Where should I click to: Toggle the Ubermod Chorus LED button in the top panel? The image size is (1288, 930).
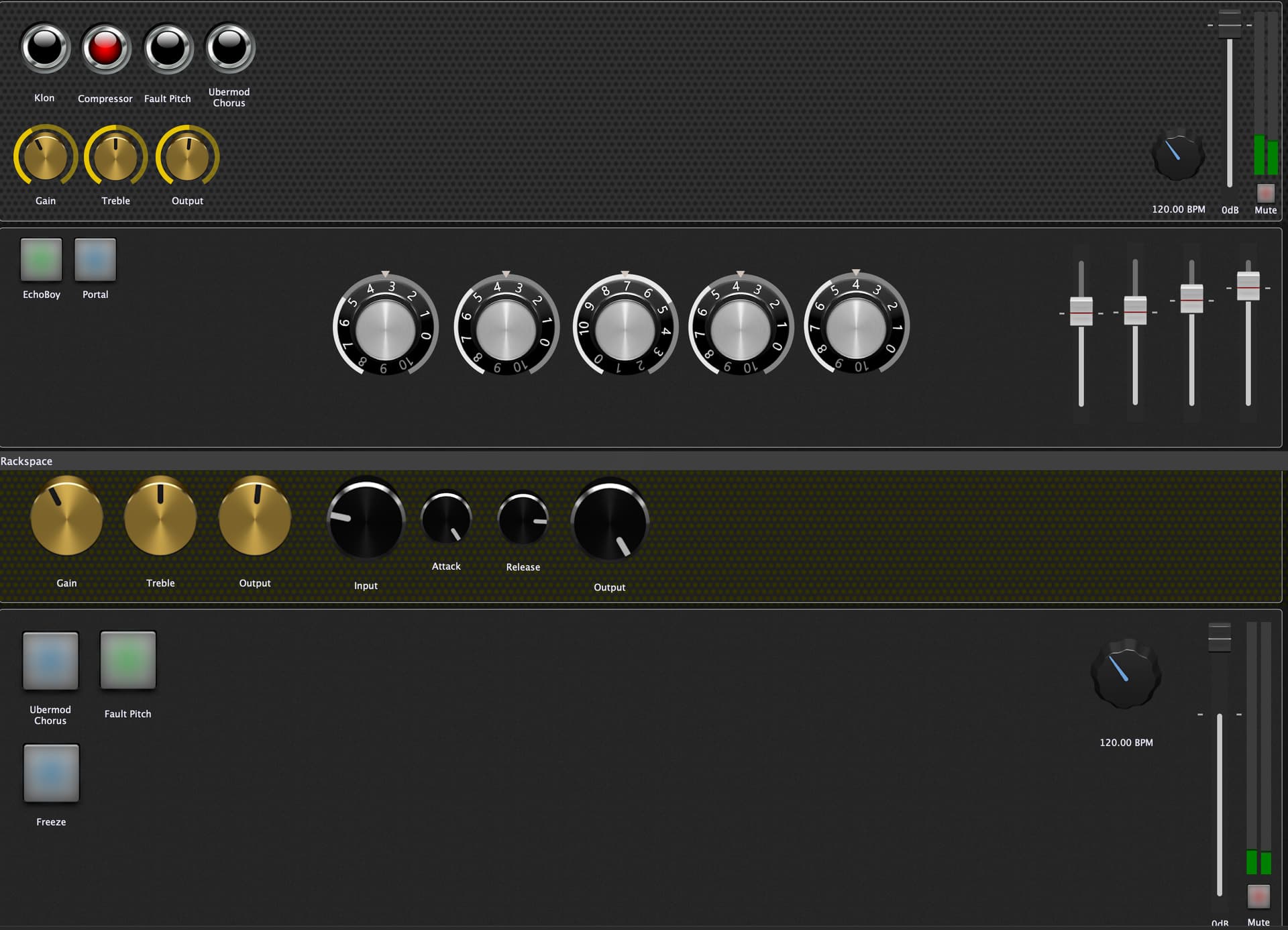tap(229, 48)
